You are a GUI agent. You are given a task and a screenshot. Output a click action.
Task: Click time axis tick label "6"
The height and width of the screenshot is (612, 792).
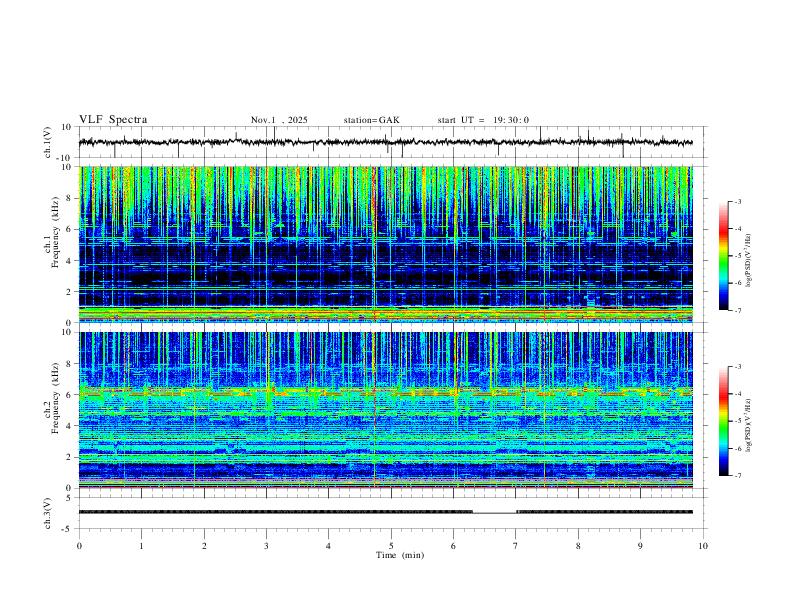click(453, 546)
